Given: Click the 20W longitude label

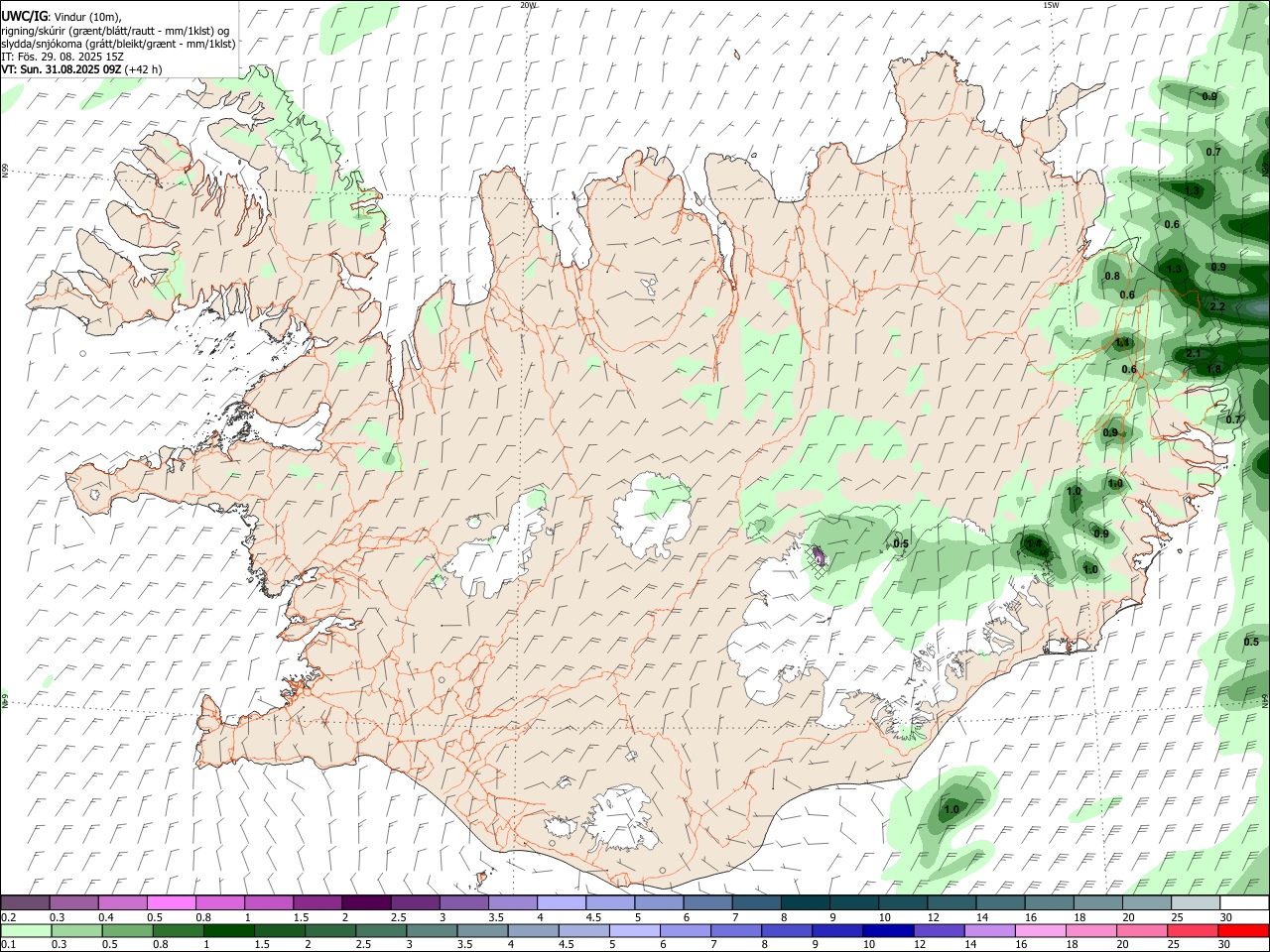Looking at the screenshot, I should [528, 5].
